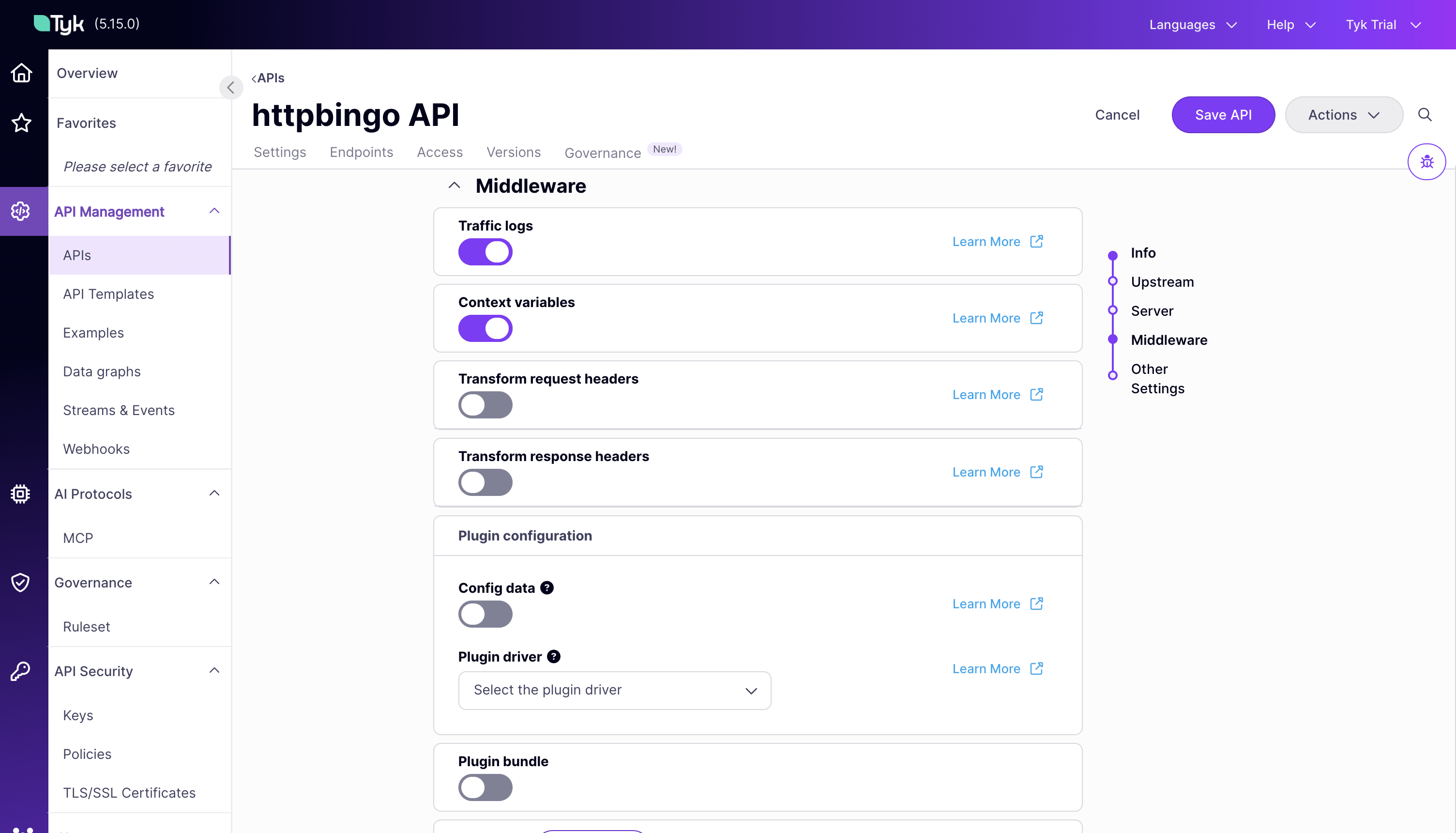Switch to the Versions tab
The height and width of the screenshot is (833, 1456).
tap(514, 152)
